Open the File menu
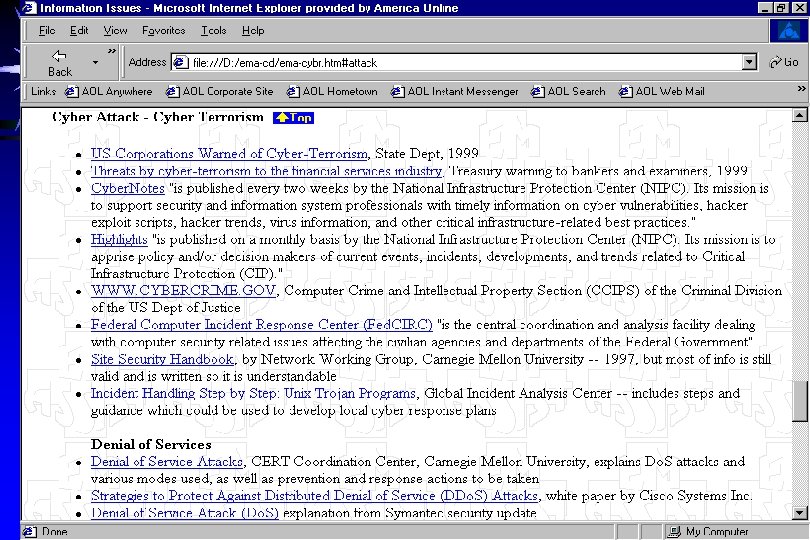This screenshot has height=540, width=810. pos(47,30)
